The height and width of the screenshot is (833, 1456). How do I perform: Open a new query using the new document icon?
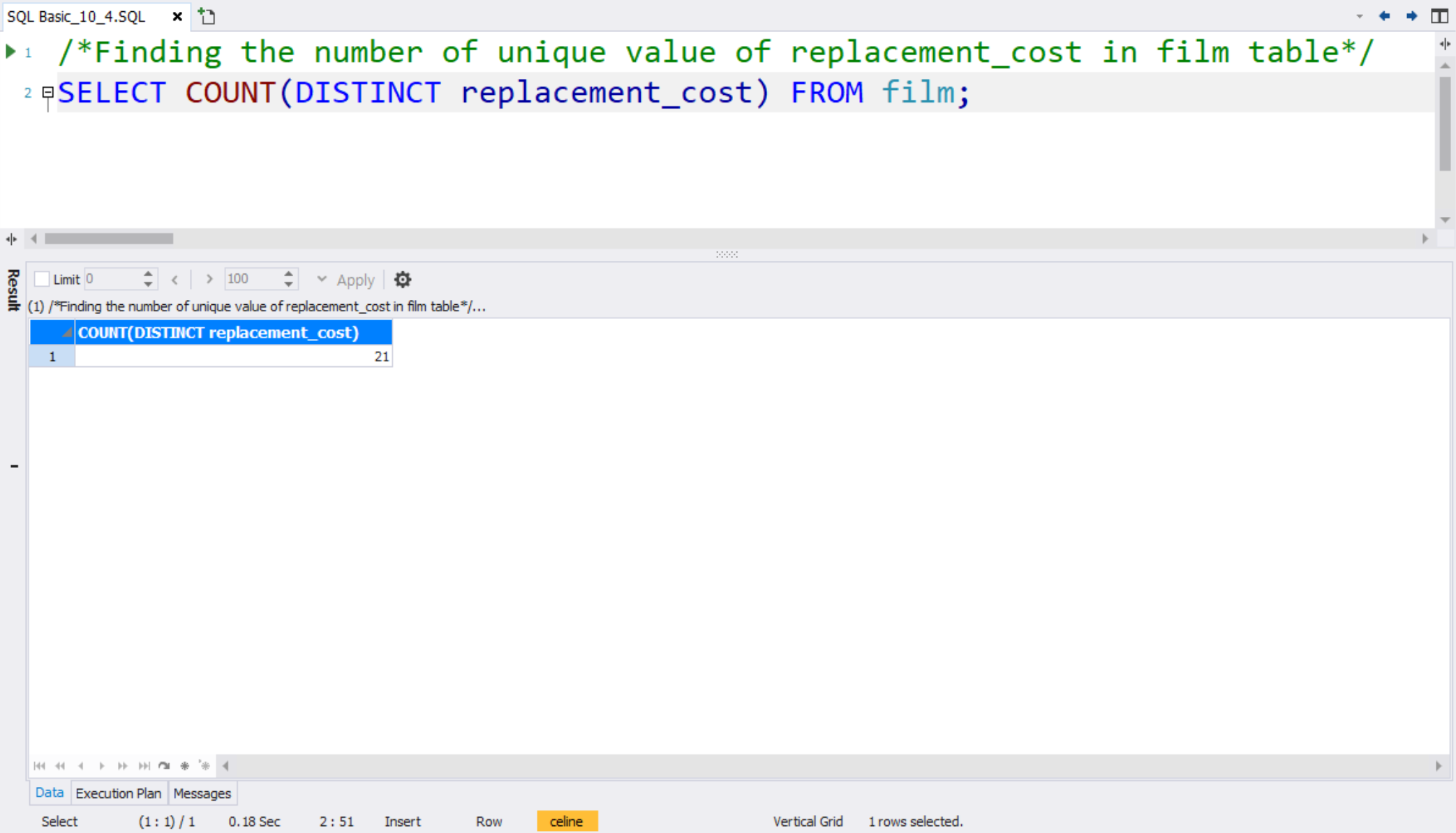click(x=206, y=15)
